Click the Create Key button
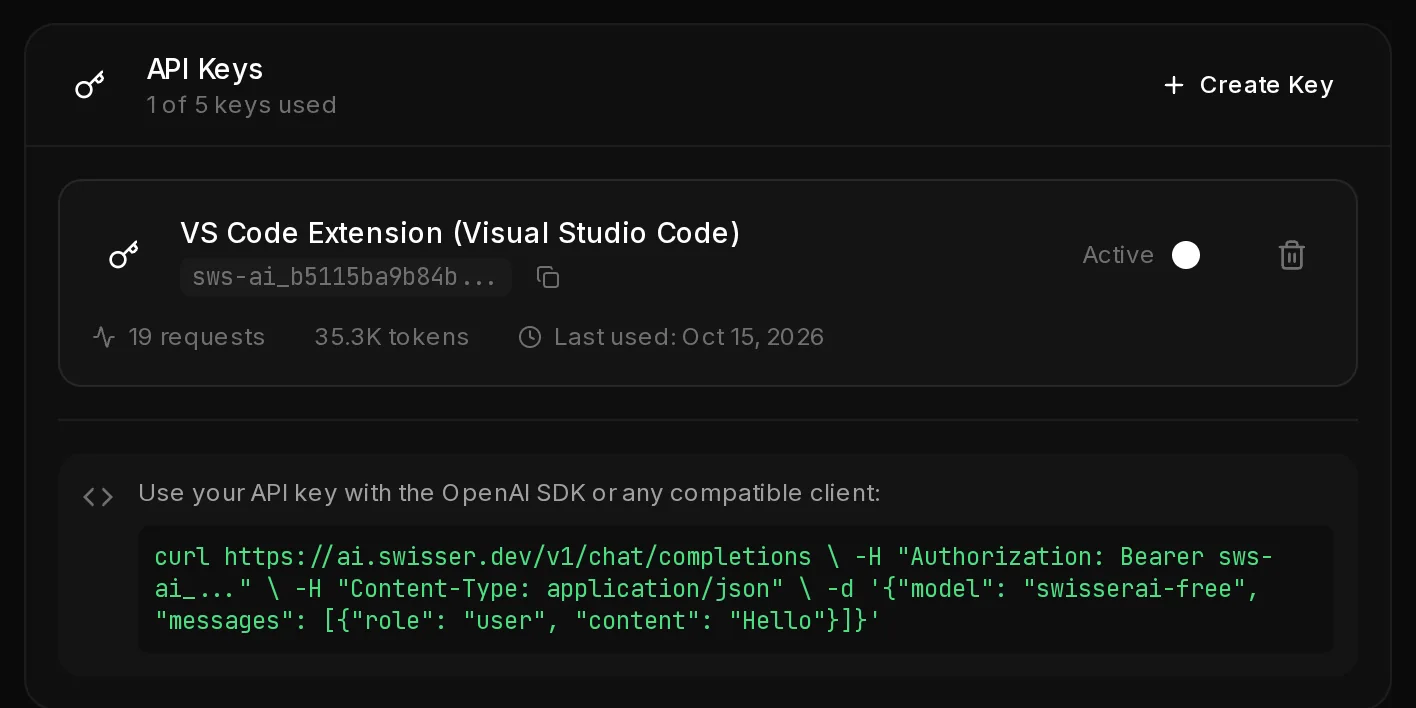This screenshot has height=708, width=1416. click(x=1249, y=85)
